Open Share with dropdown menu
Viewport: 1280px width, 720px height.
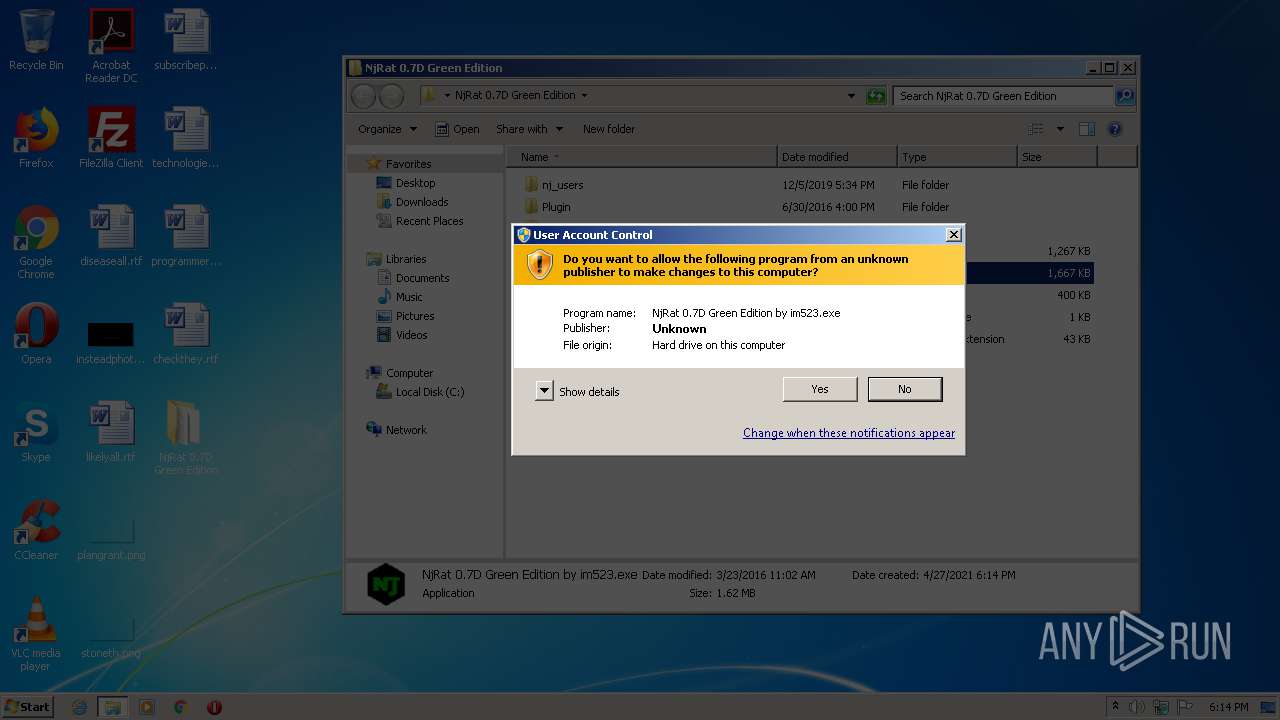(529, 129)
